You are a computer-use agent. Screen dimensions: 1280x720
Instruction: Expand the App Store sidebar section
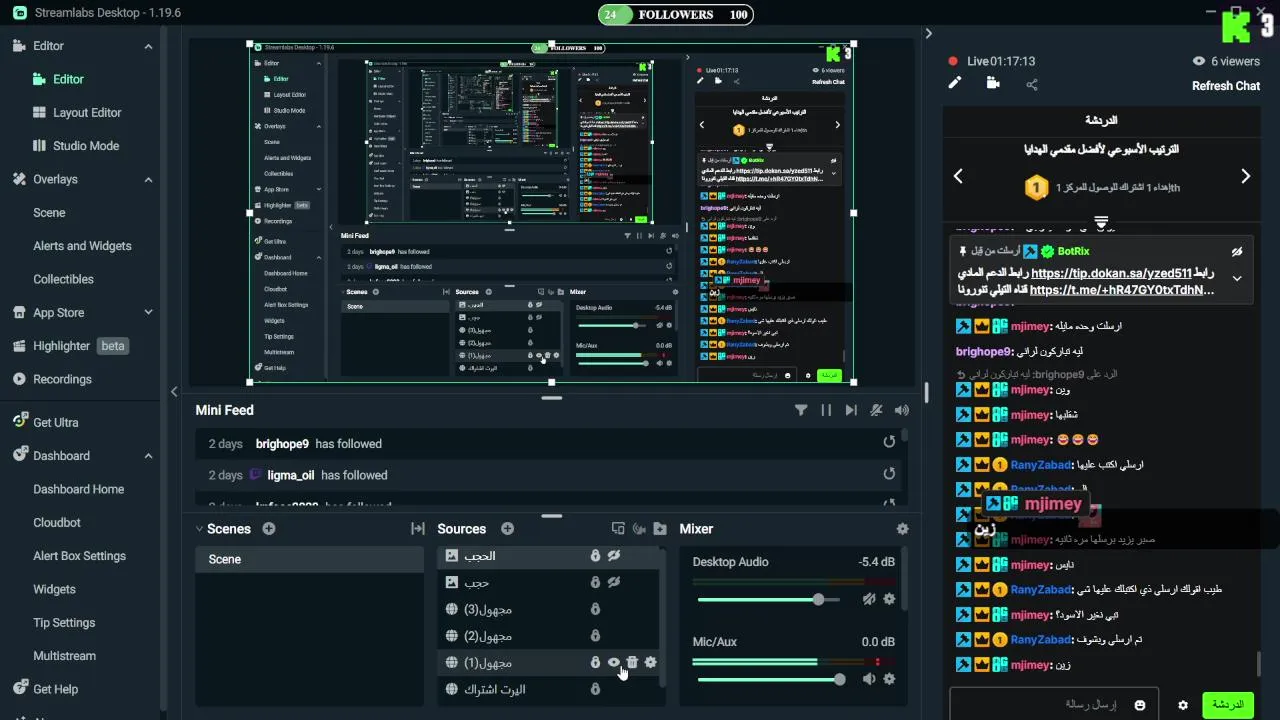pos(148,312)
